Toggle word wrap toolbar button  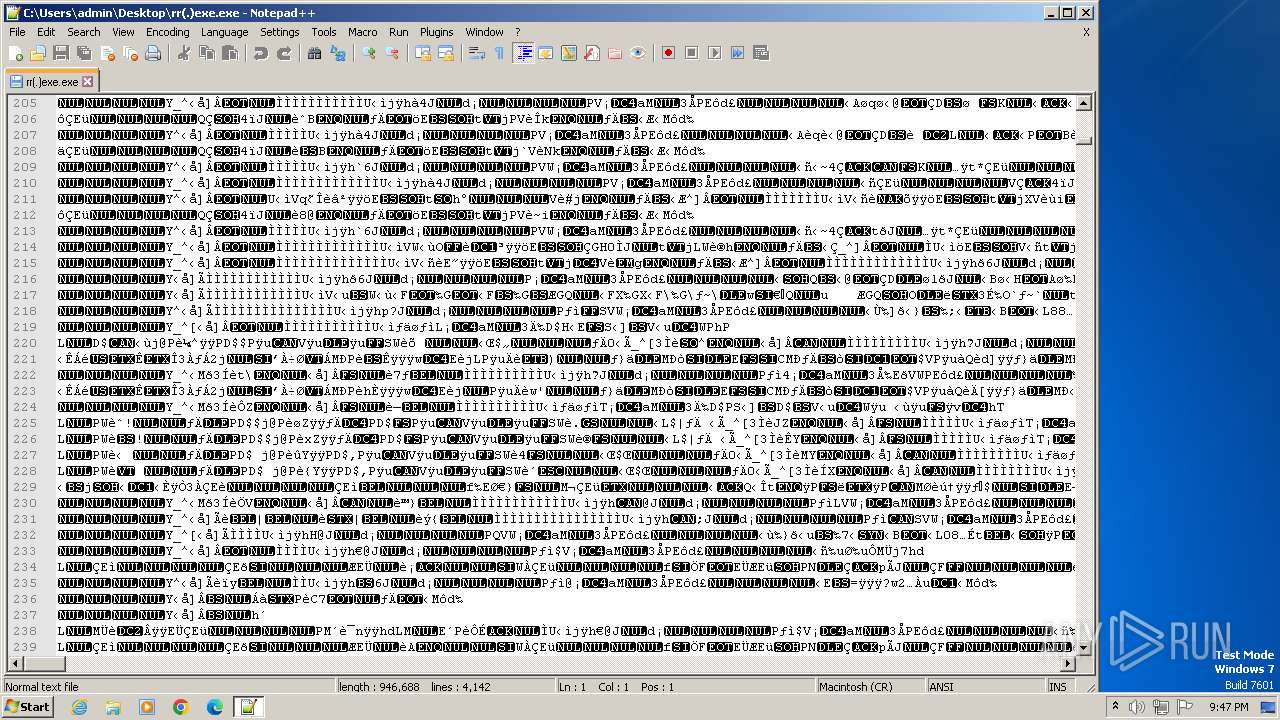point(477,53)
